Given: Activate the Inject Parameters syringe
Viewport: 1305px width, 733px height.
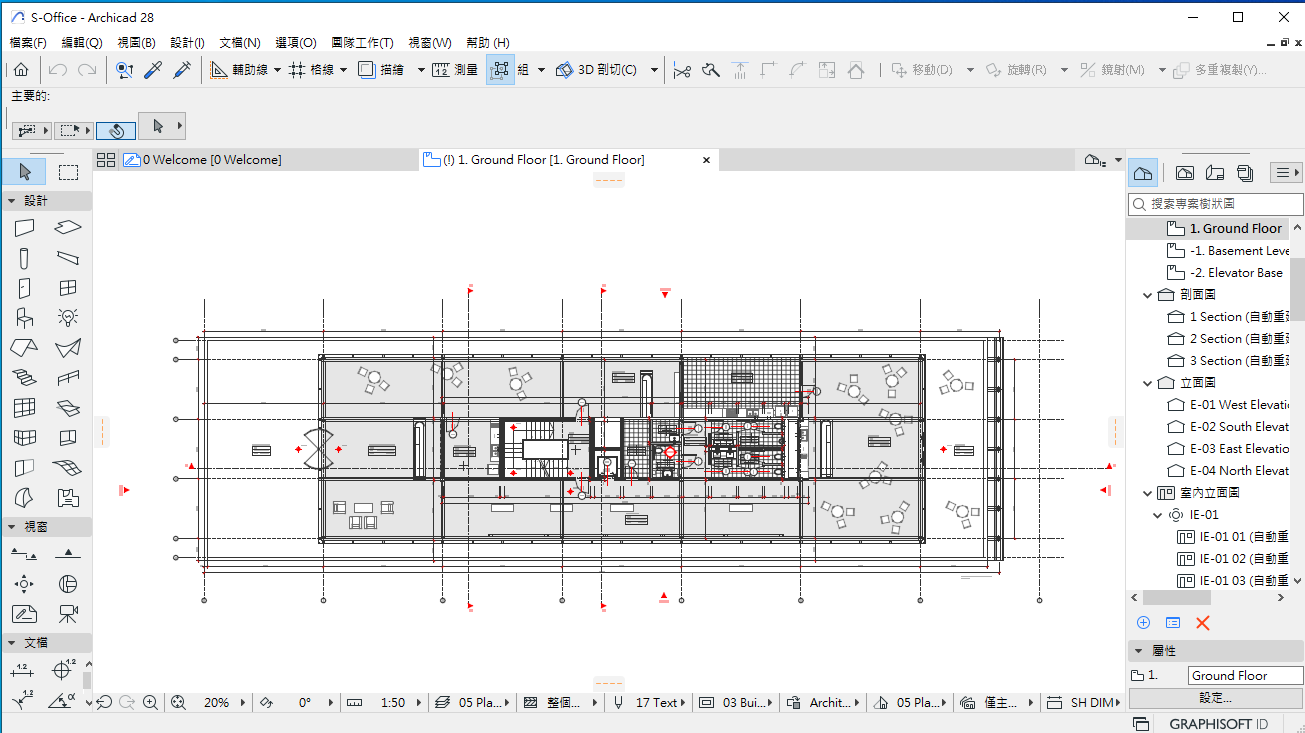Looking at the screenshot, I should 182,70.
